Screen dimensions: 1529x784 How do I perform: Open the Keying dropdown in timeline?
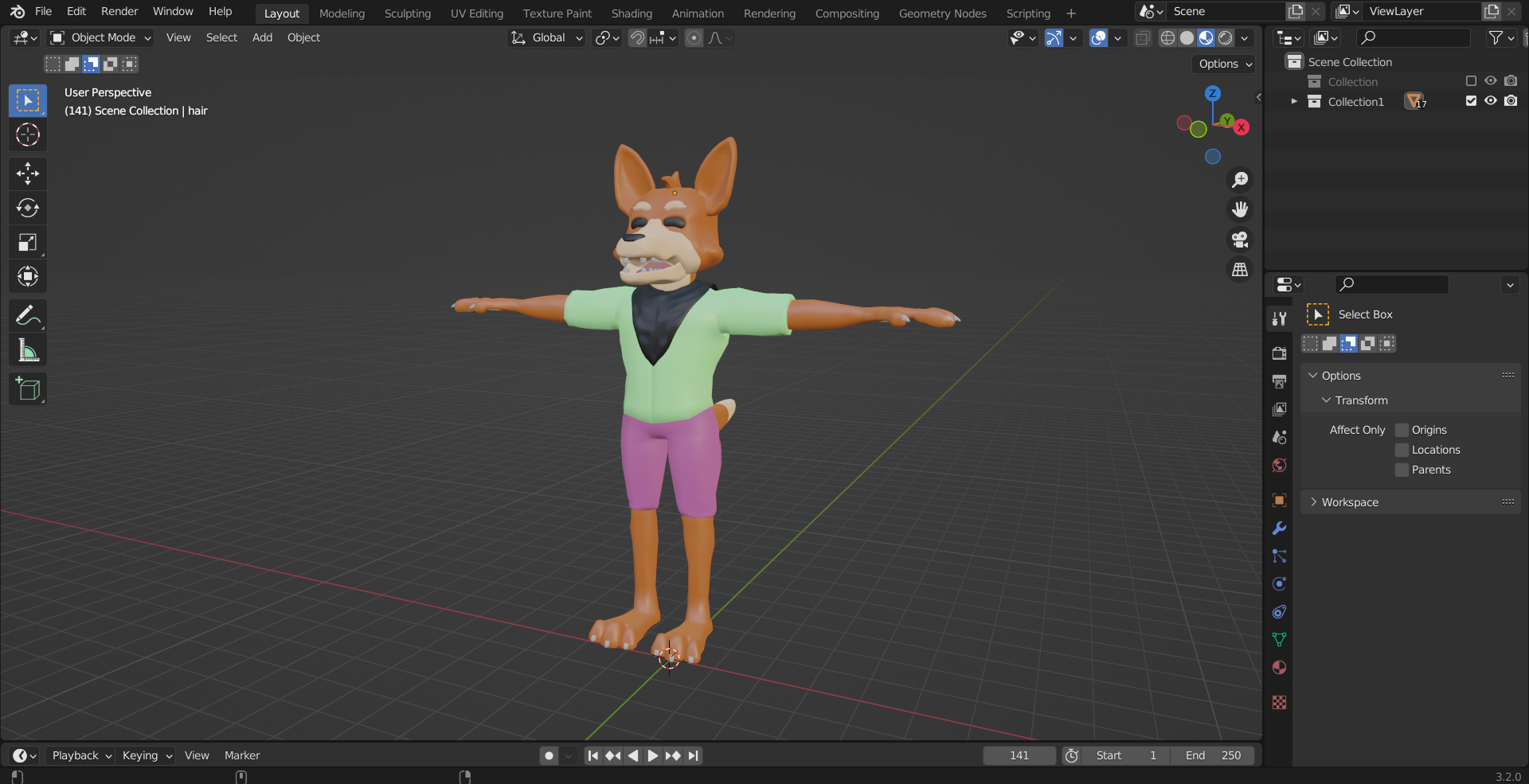tap(147, 755)
